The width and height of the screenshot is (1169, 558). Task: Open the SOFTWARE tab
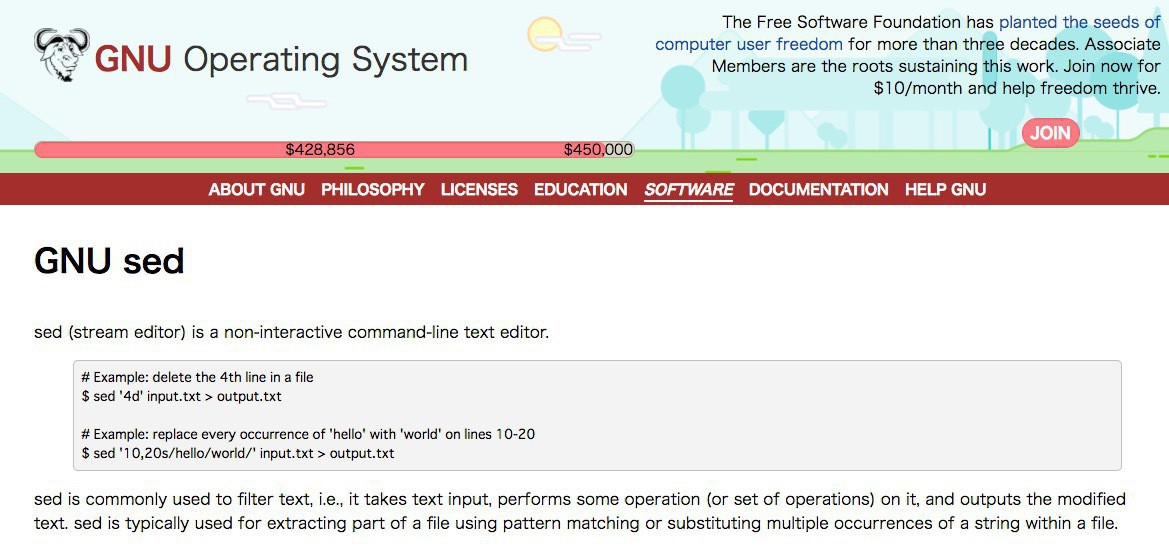point(688,189)
